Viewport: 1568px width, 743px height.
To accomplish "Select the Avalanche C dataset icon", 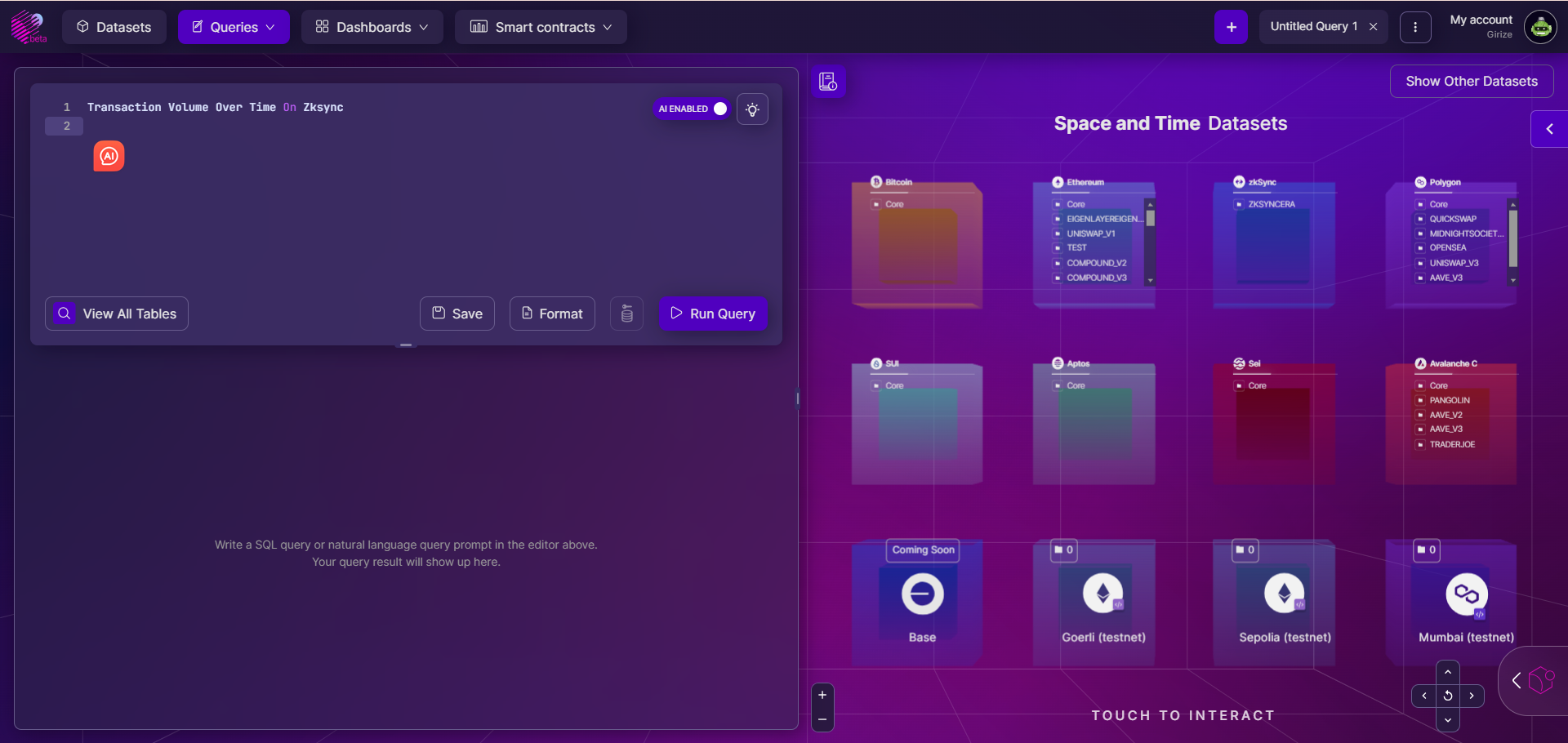I will 1420,363.
